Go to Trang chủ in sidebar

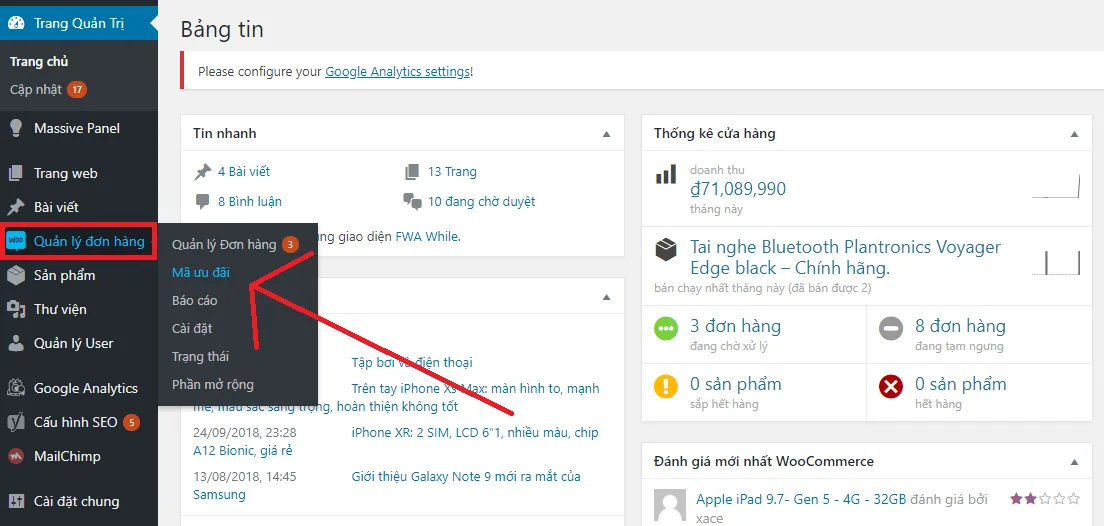[39, 62]
